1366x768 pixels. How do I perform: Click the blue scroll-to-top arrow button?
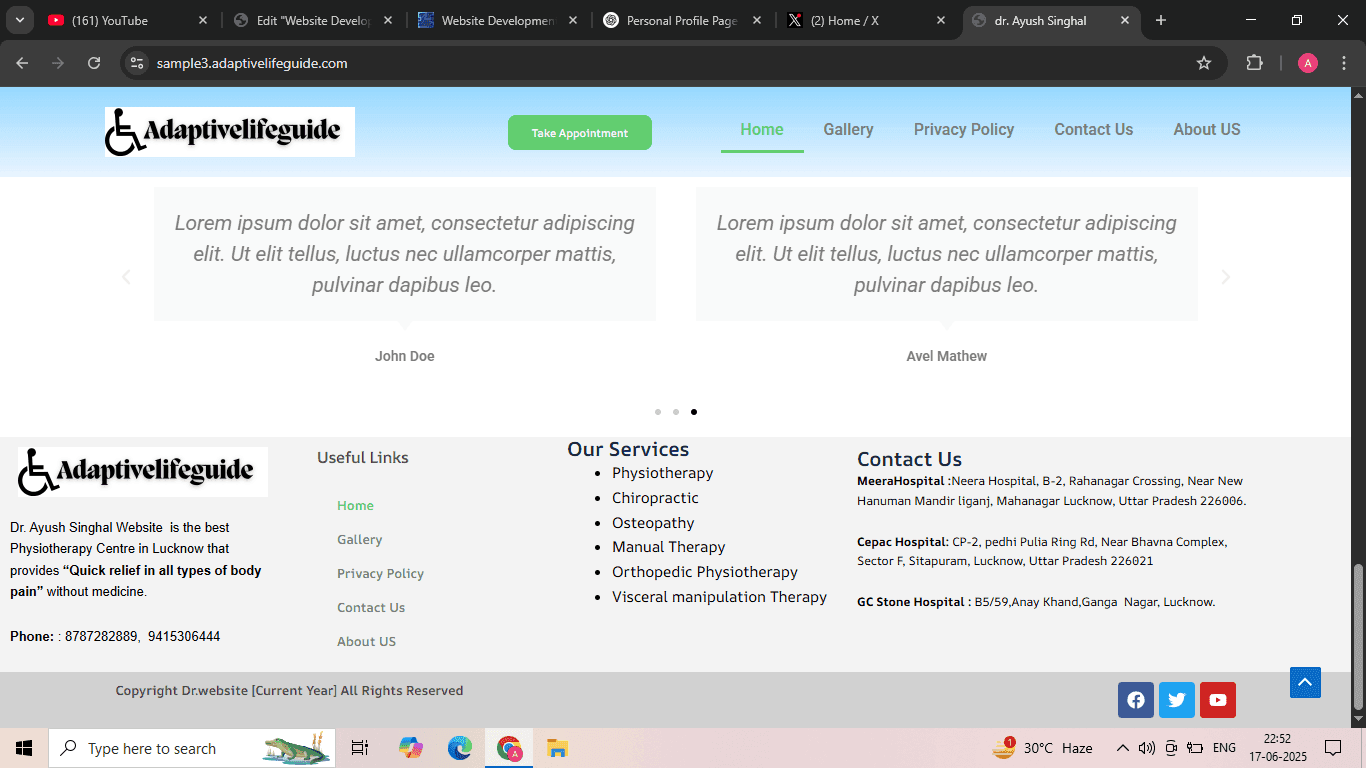[x=1305, y=682]
